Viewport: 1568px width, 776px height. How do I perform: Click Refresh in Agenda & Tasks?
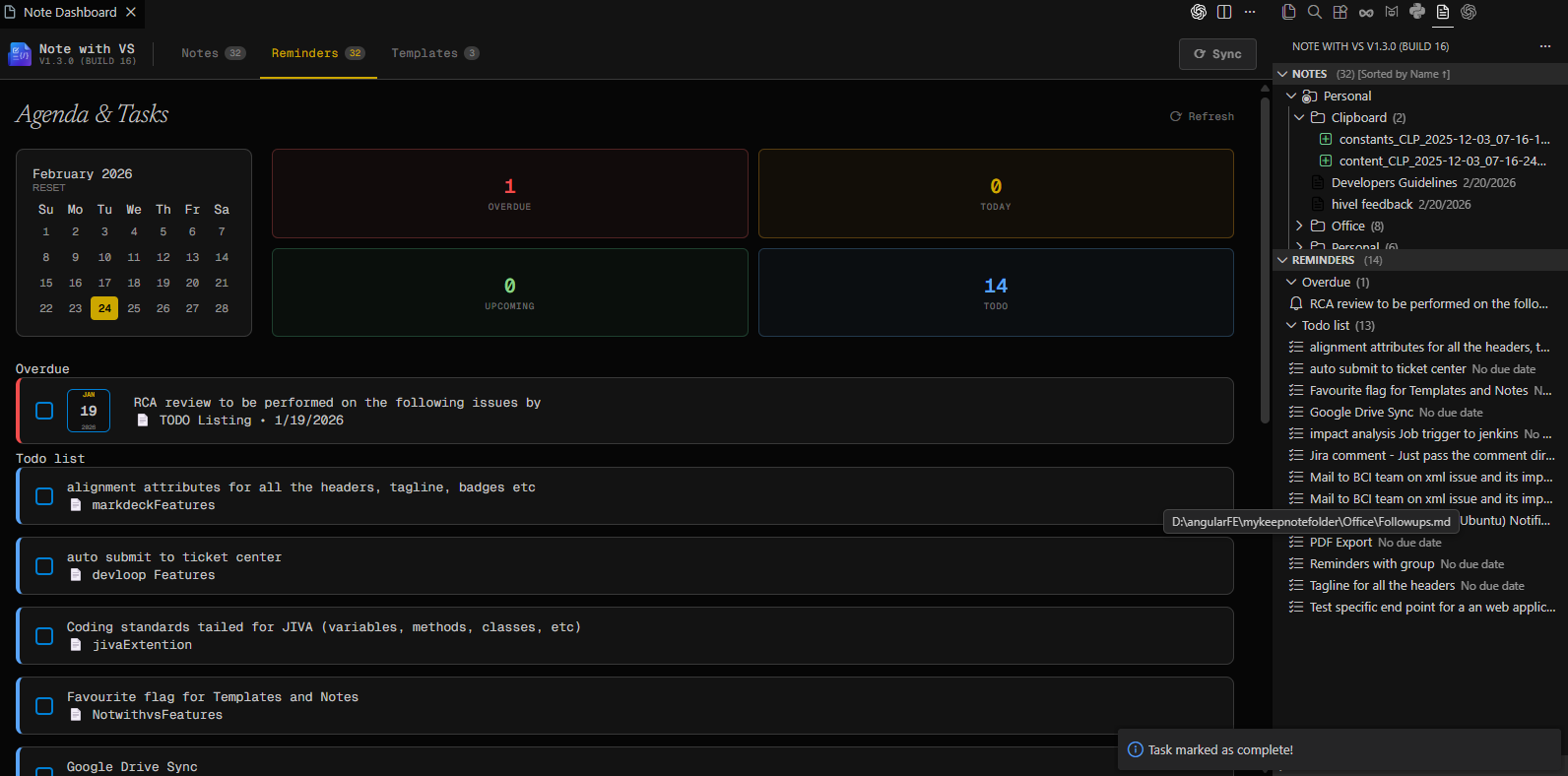[1202, 116]
